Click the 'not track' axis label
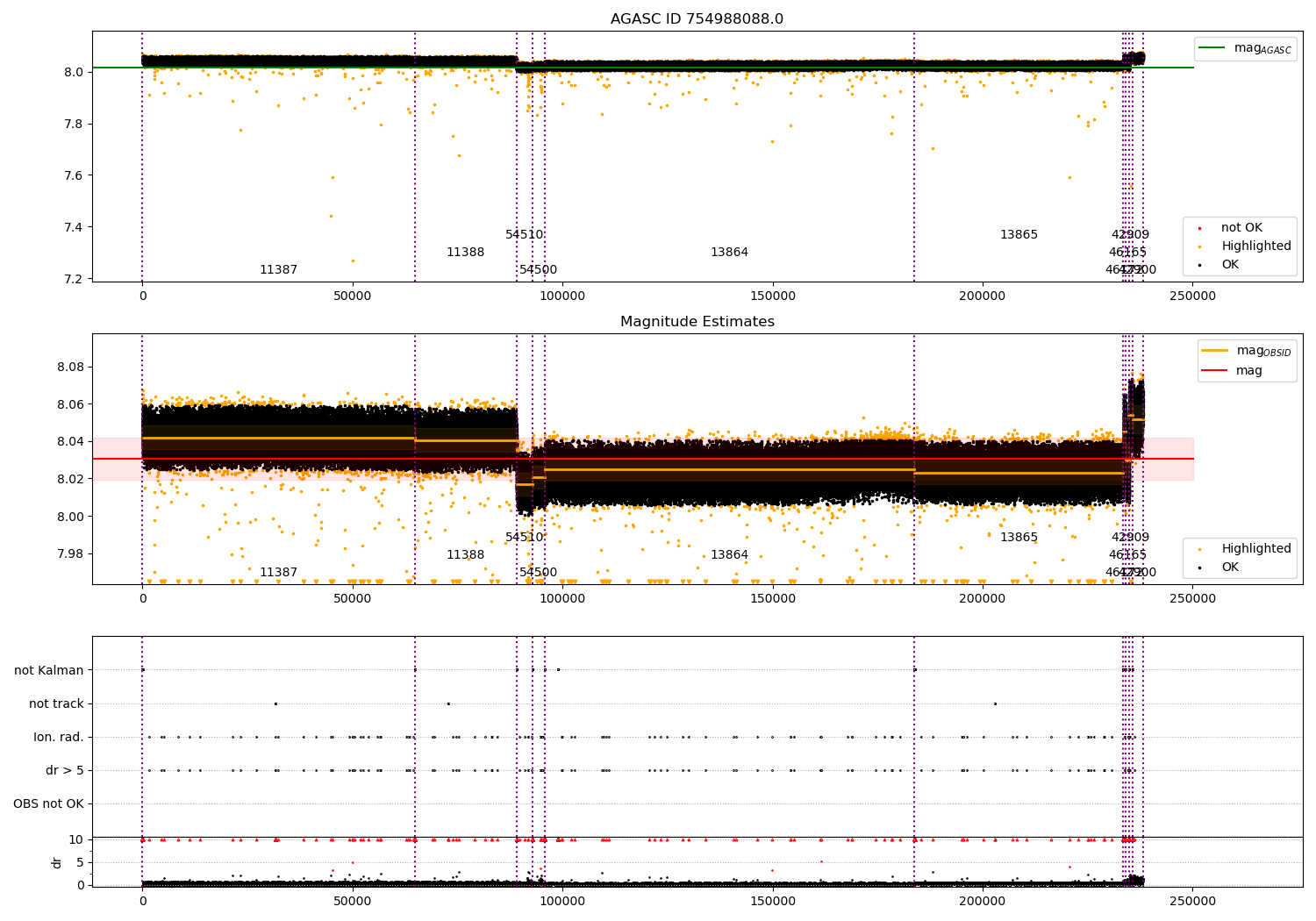 [x=56, y=704]
